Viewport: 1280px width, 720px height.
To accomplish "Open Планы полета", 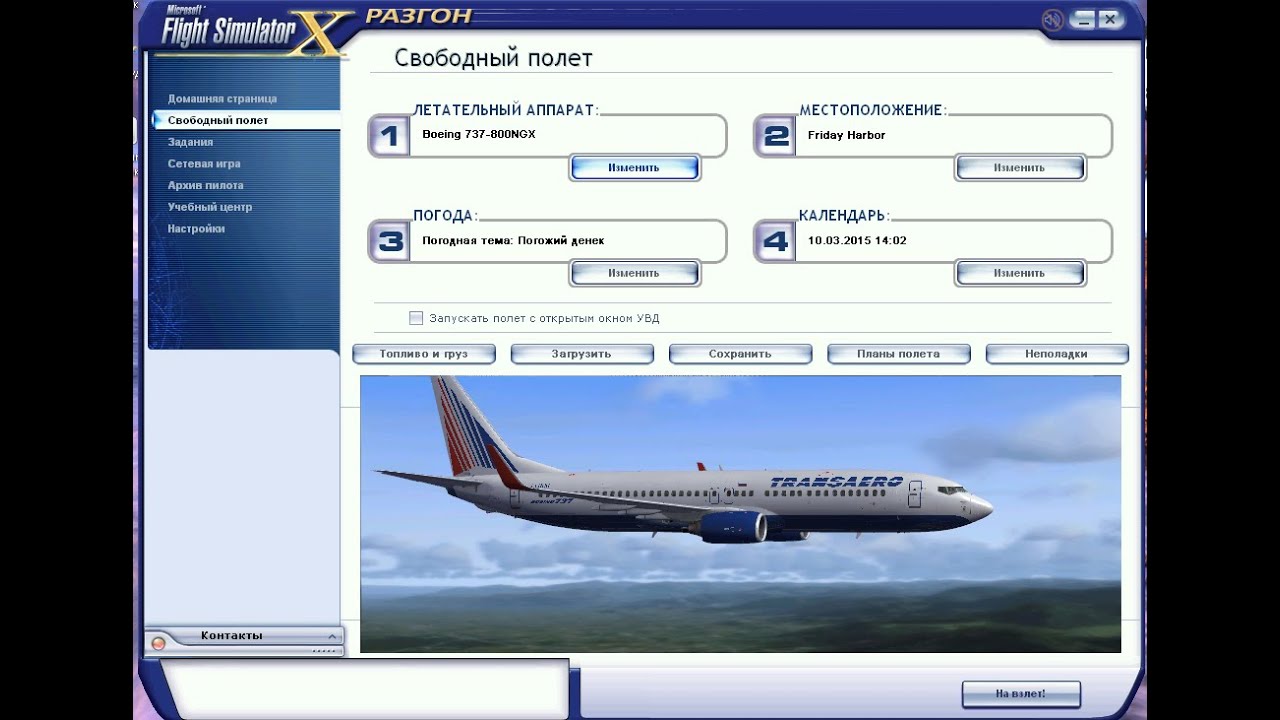I will point(899,354).
